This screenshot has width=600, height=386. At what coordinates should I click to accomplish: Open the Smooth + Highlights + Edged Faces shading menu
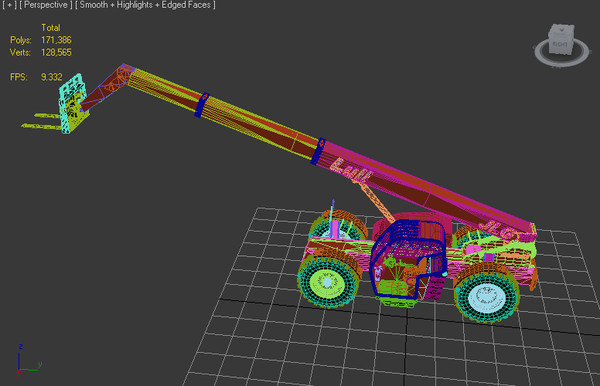point(145,5)
